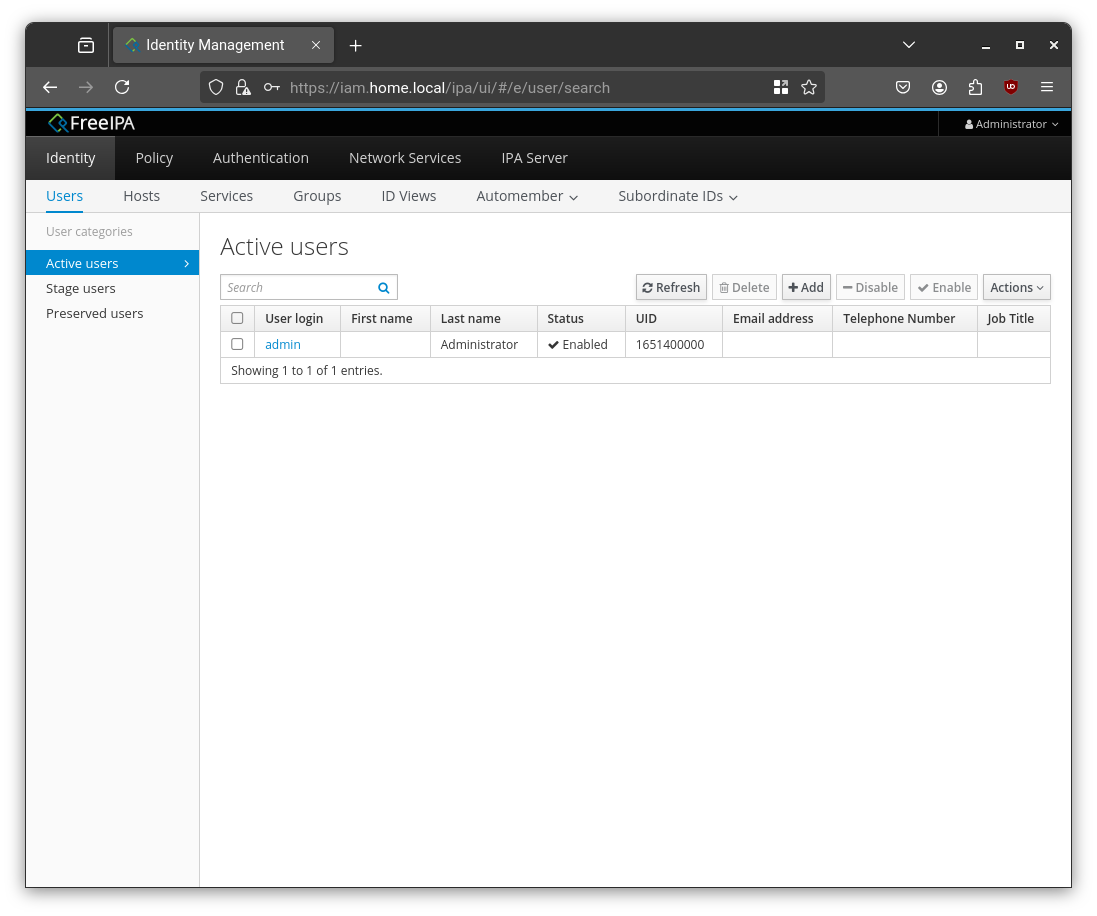Image resolution: width=1097 pixels, height=916 pixels.
Task: Open the shield tracking protection icon
Action: pyautogui.click(x=216, y=87)
